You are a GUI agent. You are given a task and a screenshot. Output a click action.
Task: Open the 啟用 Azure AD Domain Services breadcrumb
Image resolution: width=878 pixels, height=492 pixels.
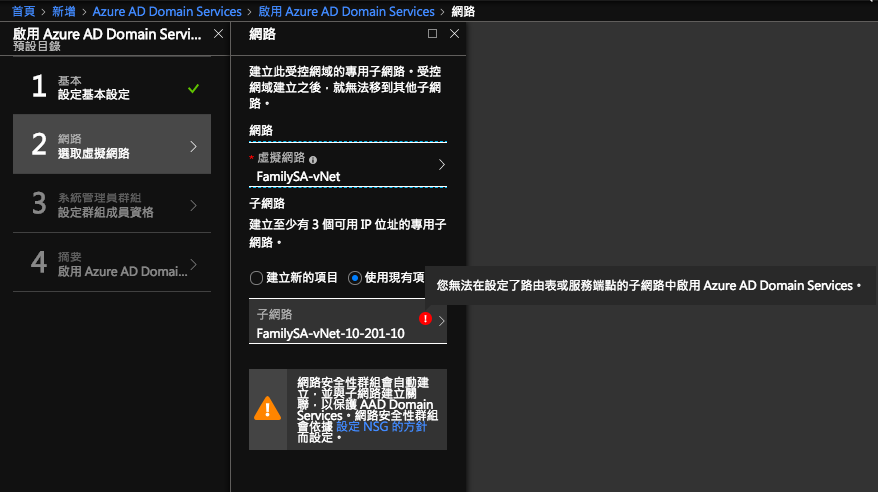click(346, 11)
